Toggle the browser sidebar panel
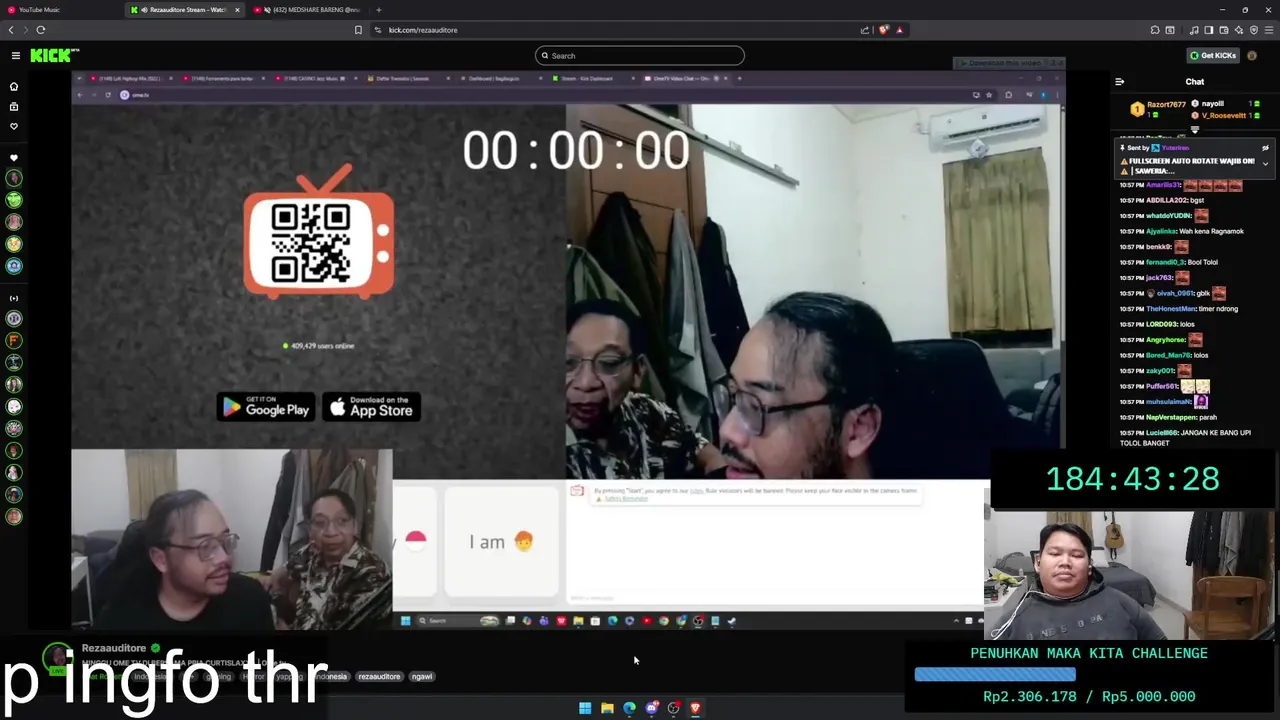Image resolution: width=1280 pixels, height=720 pixels. (1208, 30)
